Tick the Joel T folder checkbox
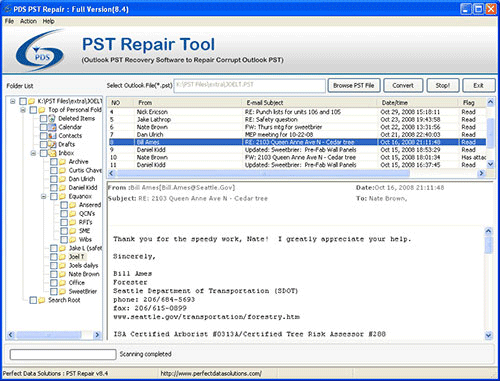Image resolution: width=500 pixels, height=381 pixels. coord(53,257)
